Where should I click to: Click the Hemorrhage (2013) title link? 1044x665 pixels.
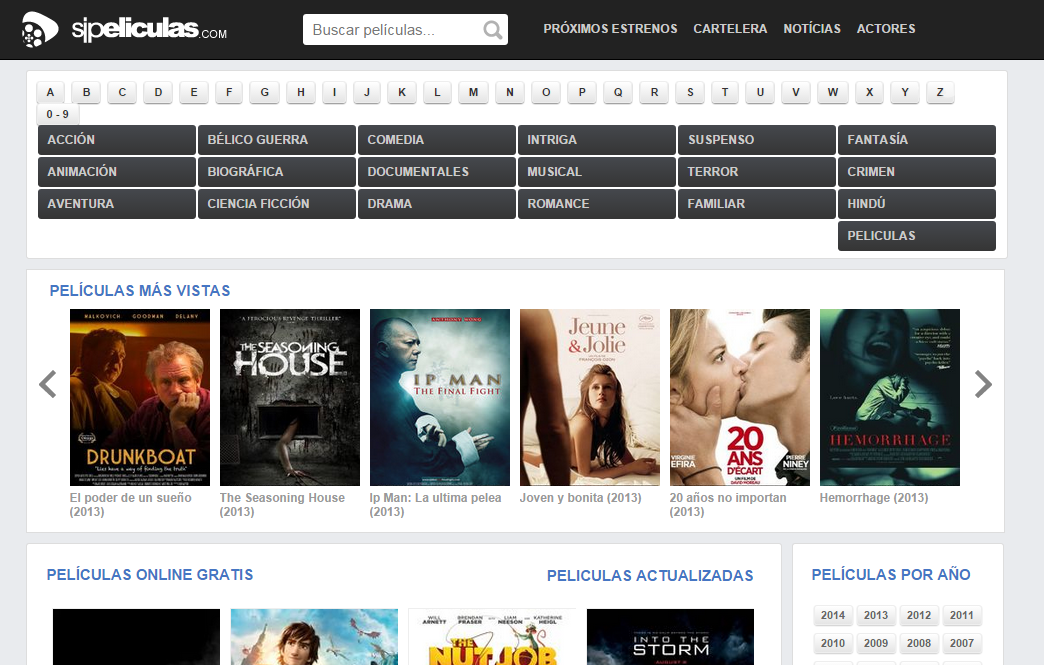pyautogui.click(x=874, y=498)
